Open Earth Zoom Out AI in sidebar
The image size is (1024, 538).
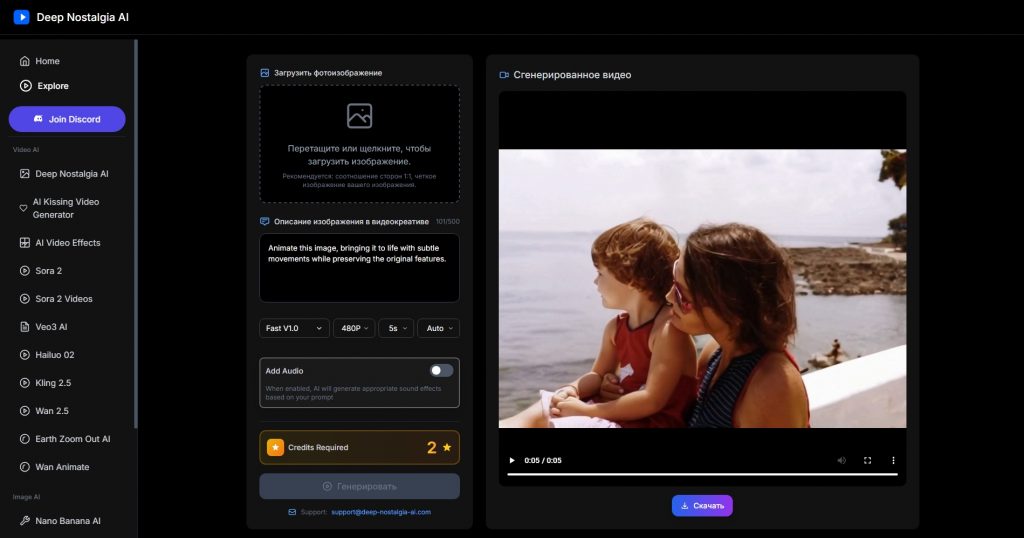click(x=72, y=439)
